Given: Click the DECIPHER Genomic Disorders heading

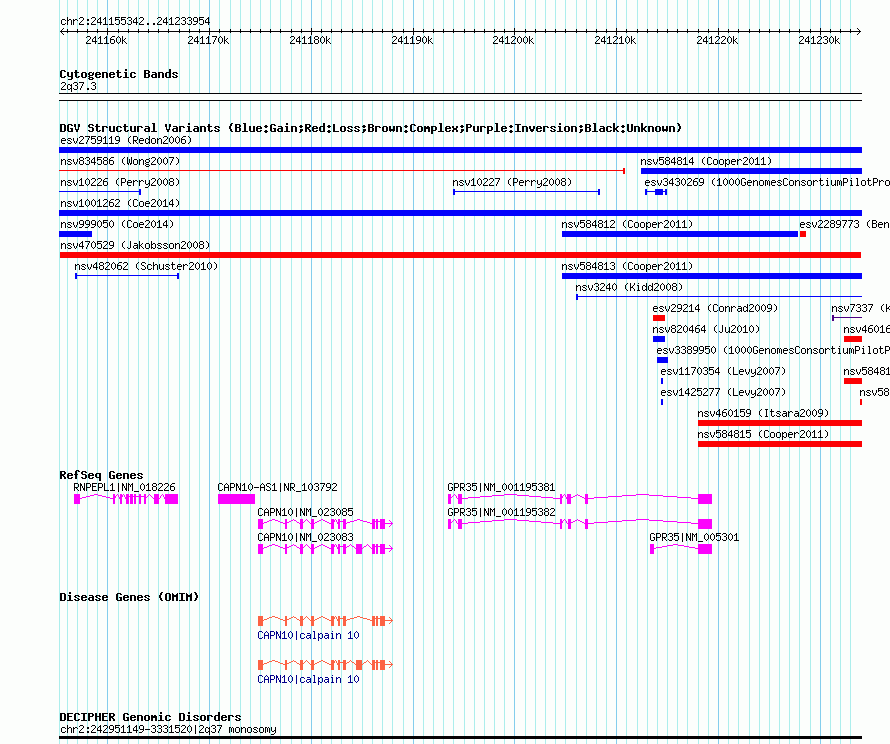Looking at the screenshot, I should 150,717.
